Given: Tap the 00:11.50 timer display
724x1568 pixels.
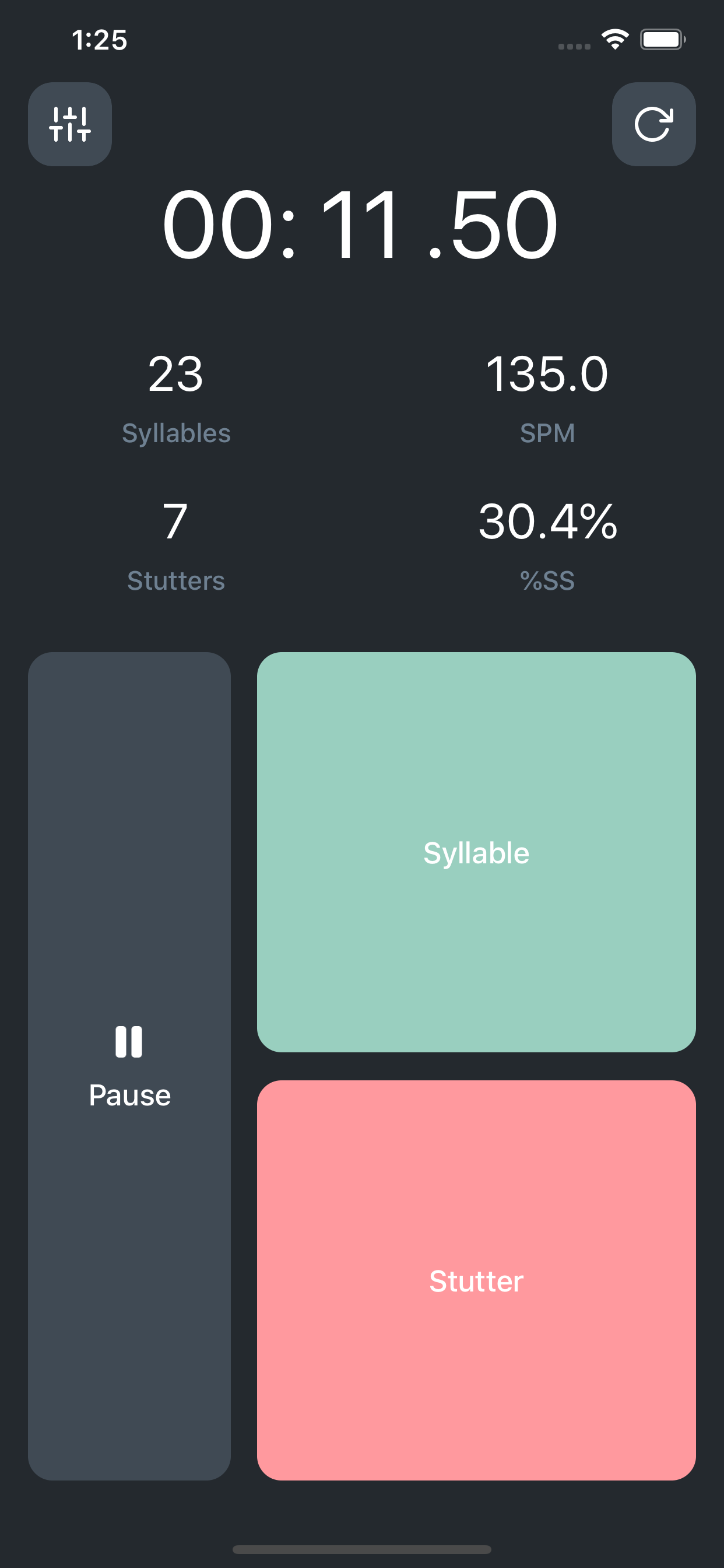Looking at the screenshot, I should point(360,225).
